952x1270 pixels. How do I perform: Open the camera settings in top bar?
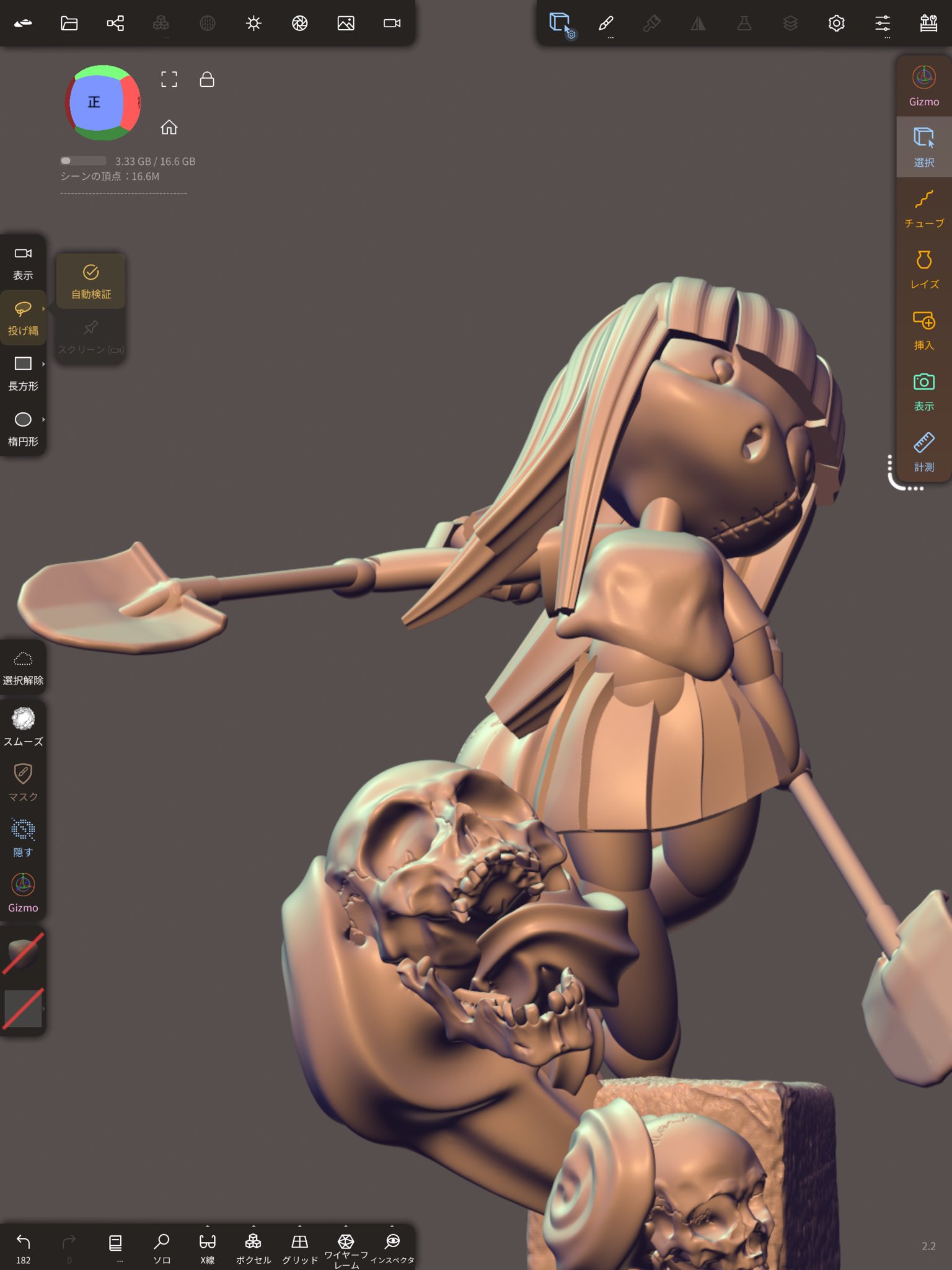pyautogui.click(x=392, y=24)
